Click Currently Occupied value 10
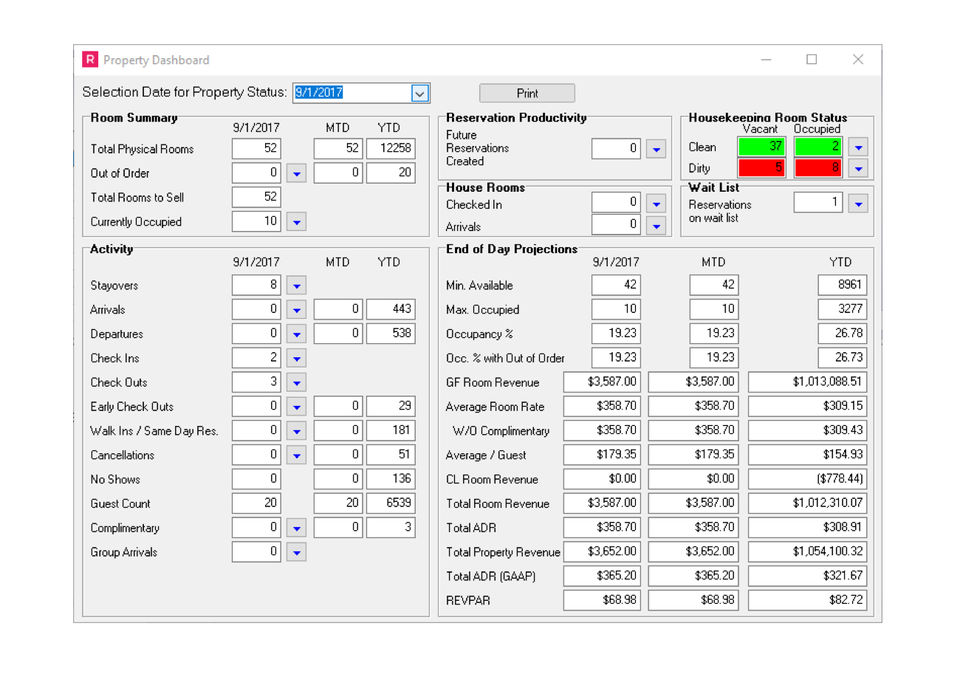The height and width of the screenshot is (676, 960). click(x=256, y=222)
